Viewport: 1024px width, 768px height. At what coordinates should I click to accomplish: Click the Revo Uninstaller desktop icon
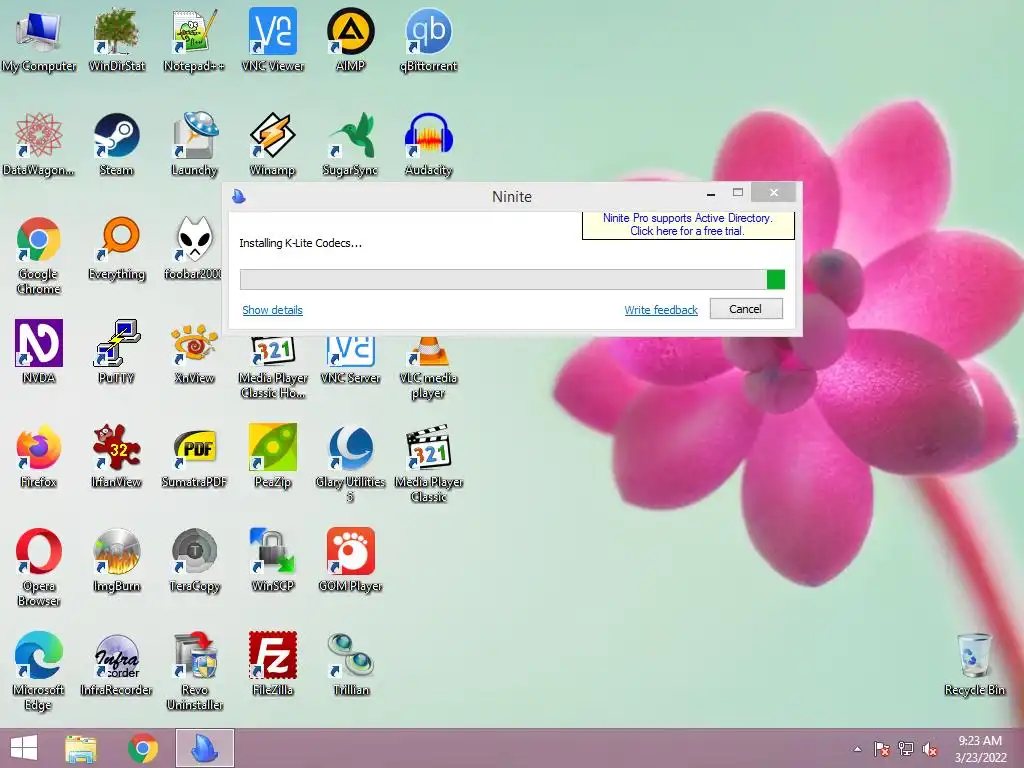194,671
